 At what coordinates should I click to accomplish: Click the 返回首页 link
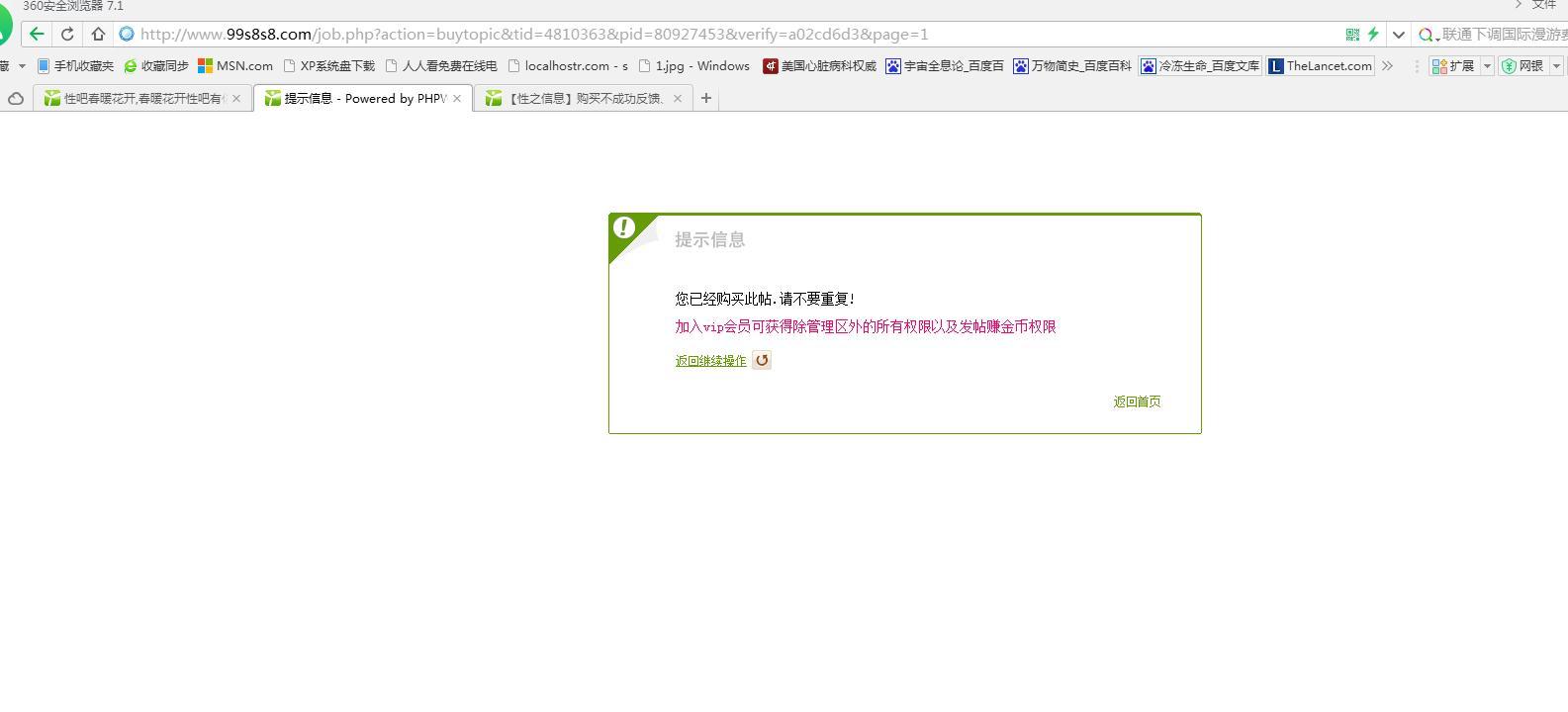pyautogui.click(x=1138, y=401)
